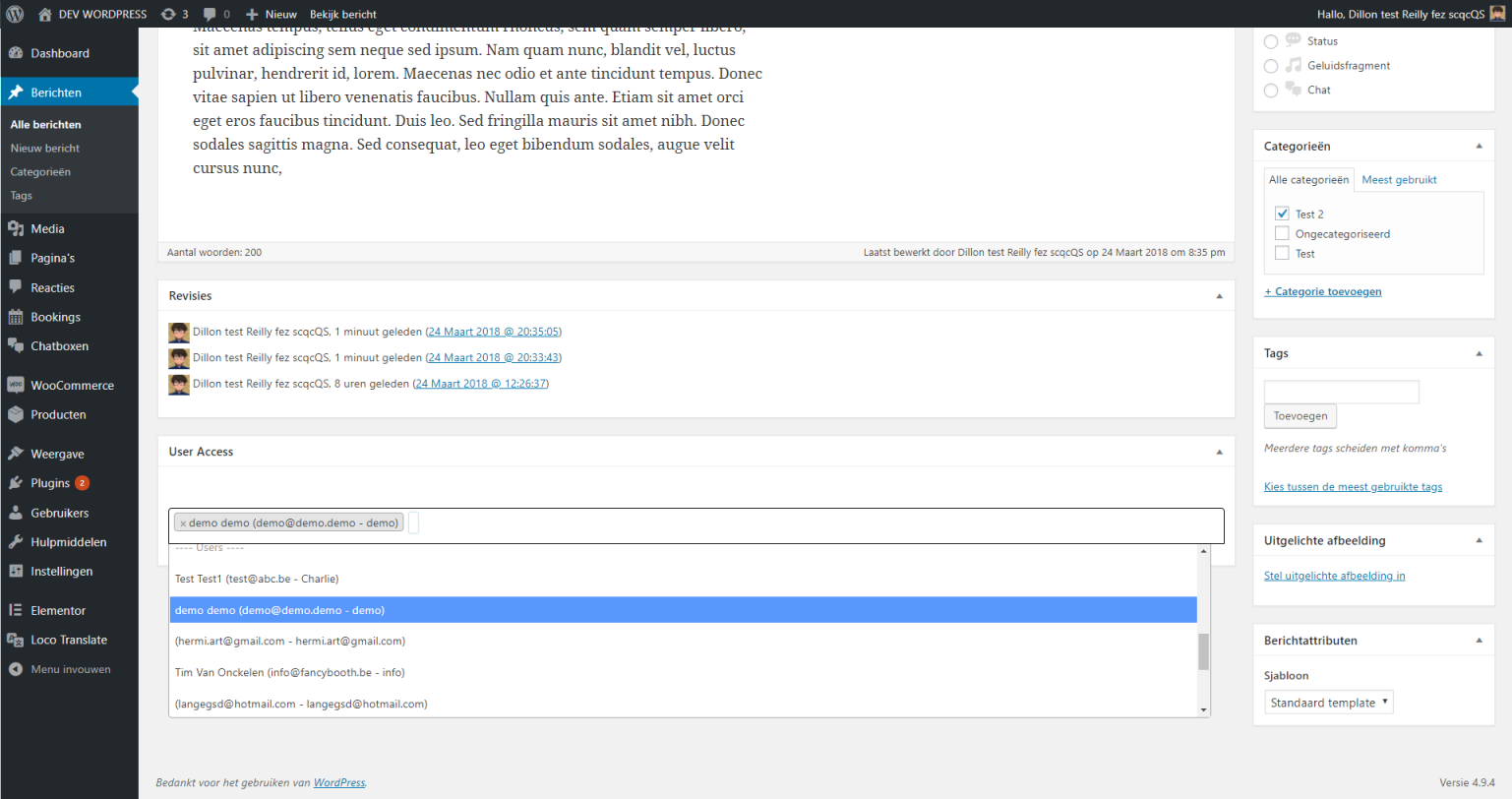Screen dimensions: 1512x799
Task: Click the Pagina's icon in sidebar
Action: tap(16, 258)
